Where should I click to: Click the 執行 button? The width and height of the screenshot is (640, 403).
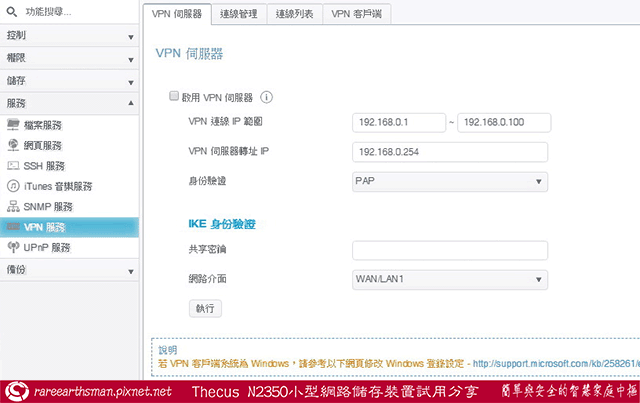pos(205,308)
